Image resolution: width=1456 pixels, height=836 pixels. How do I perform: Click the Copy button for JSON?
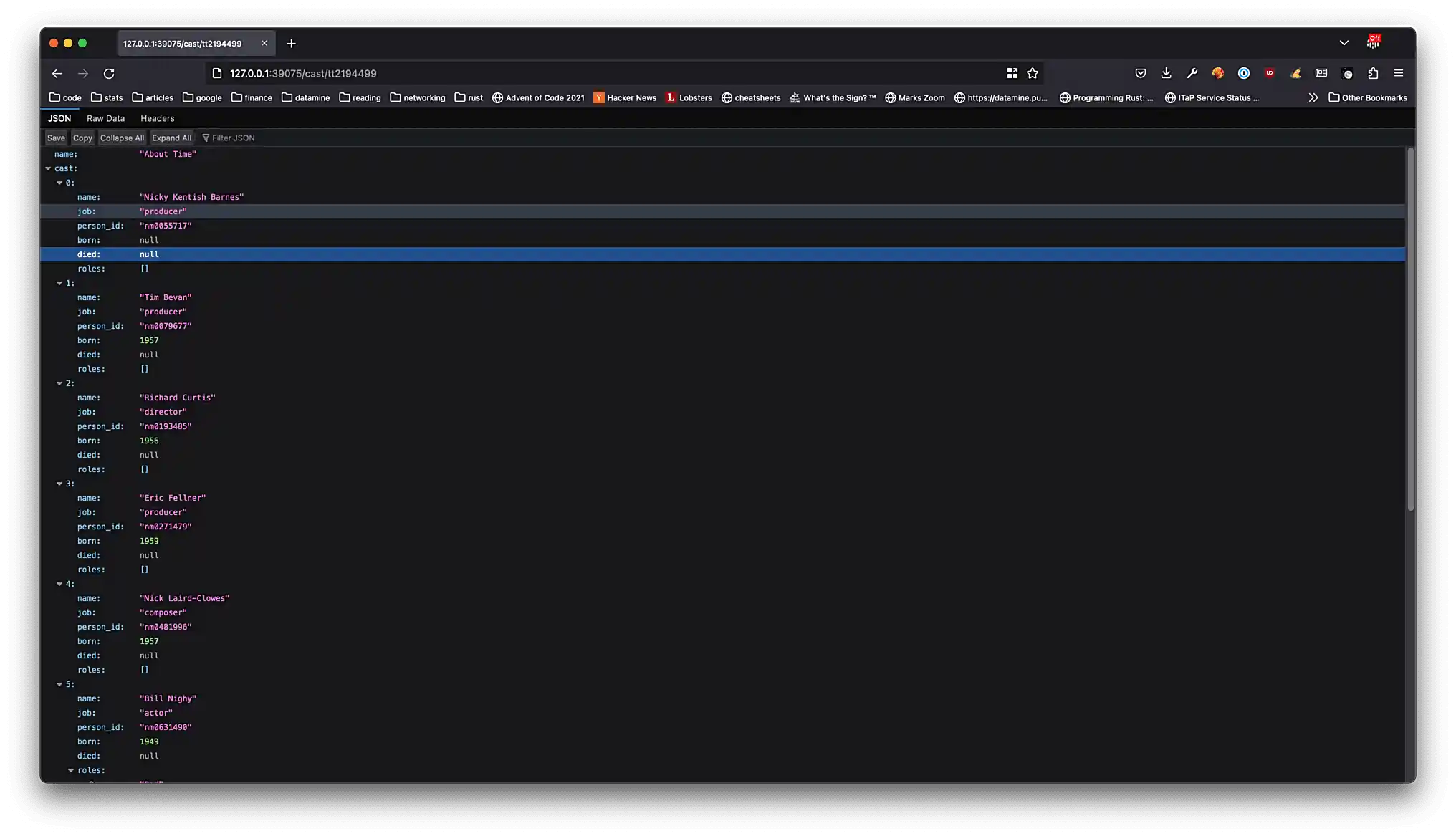click(x=83, y=137)
